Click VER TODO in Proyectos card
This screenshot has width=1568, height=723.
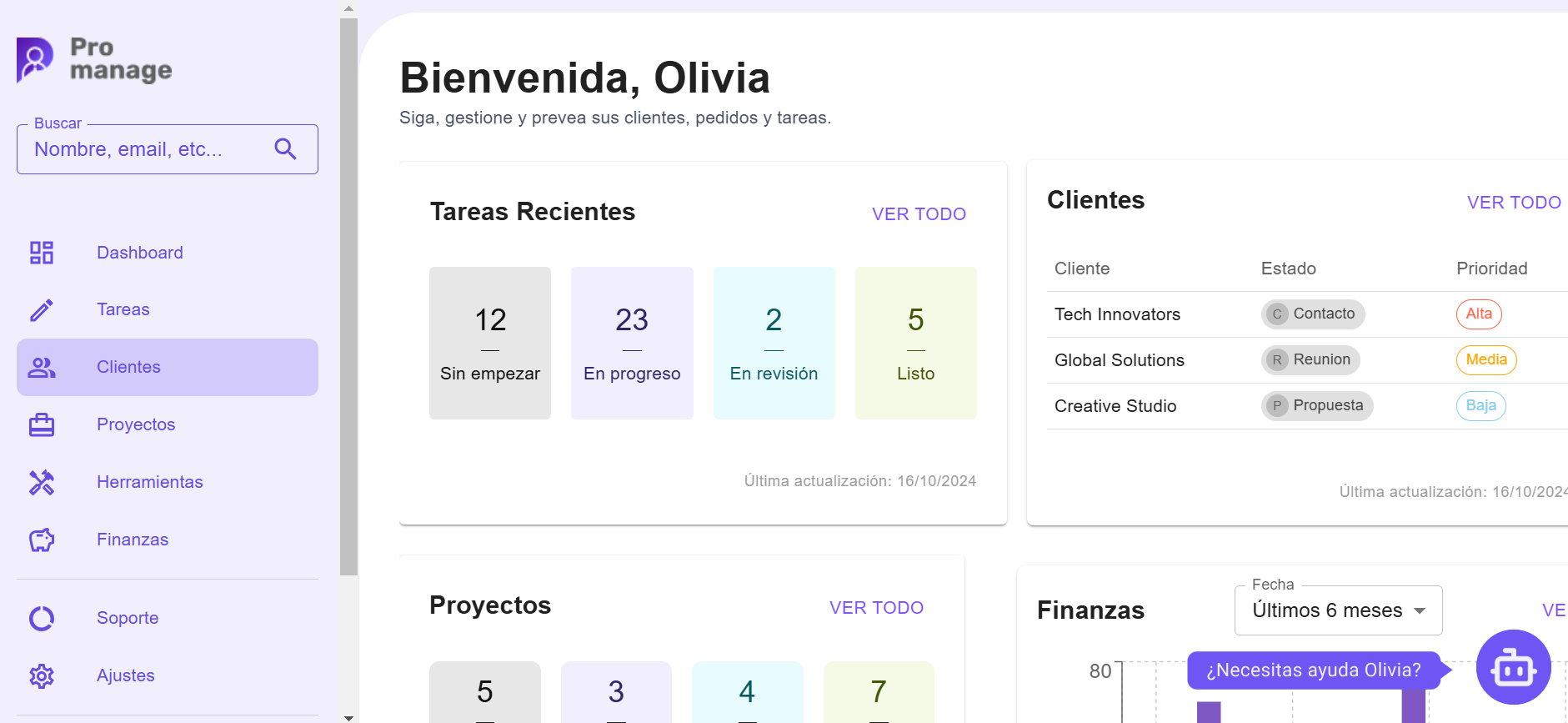[876, 608]
